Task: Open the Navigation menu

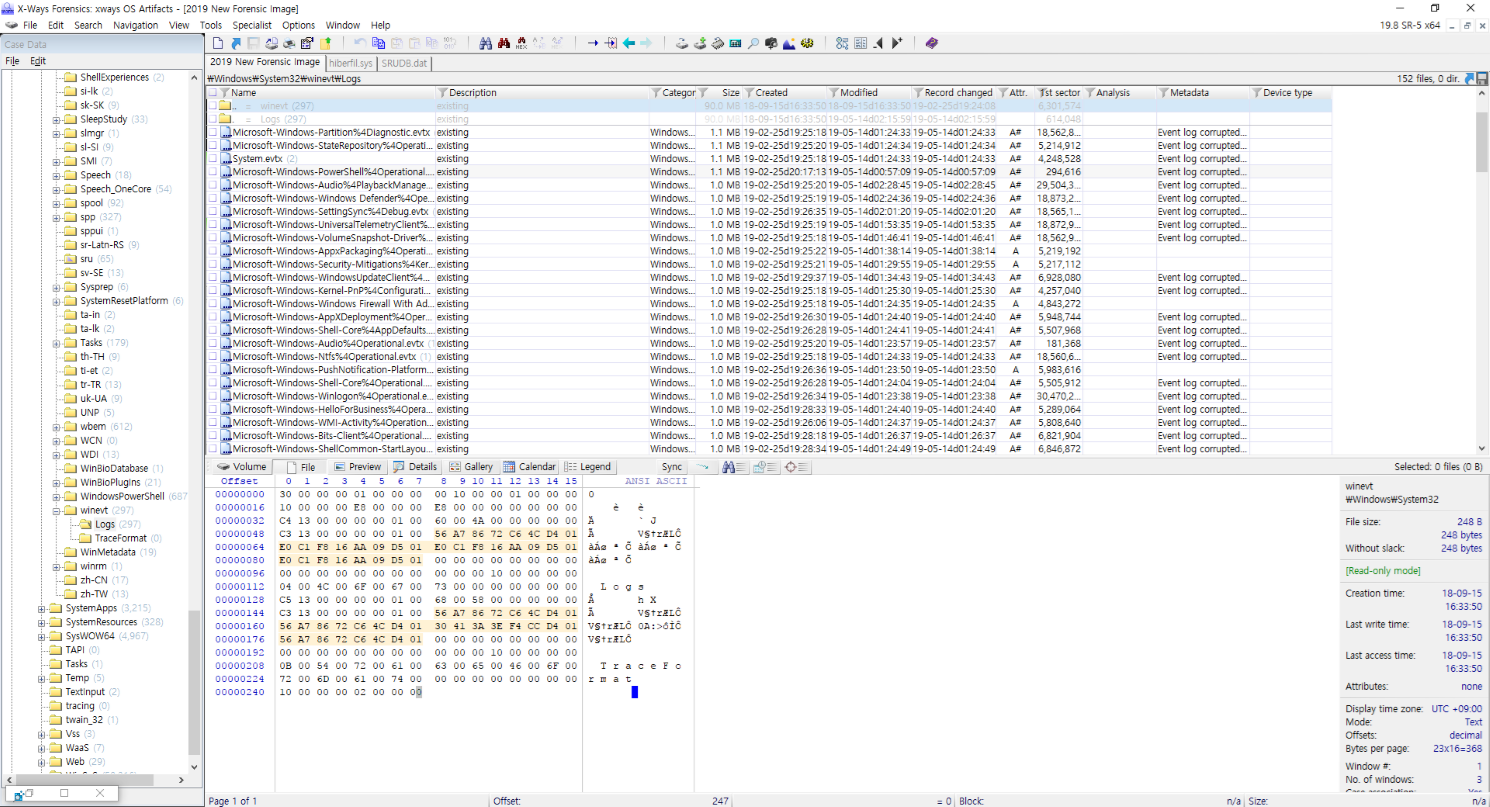Action: (x=135, y=25)
